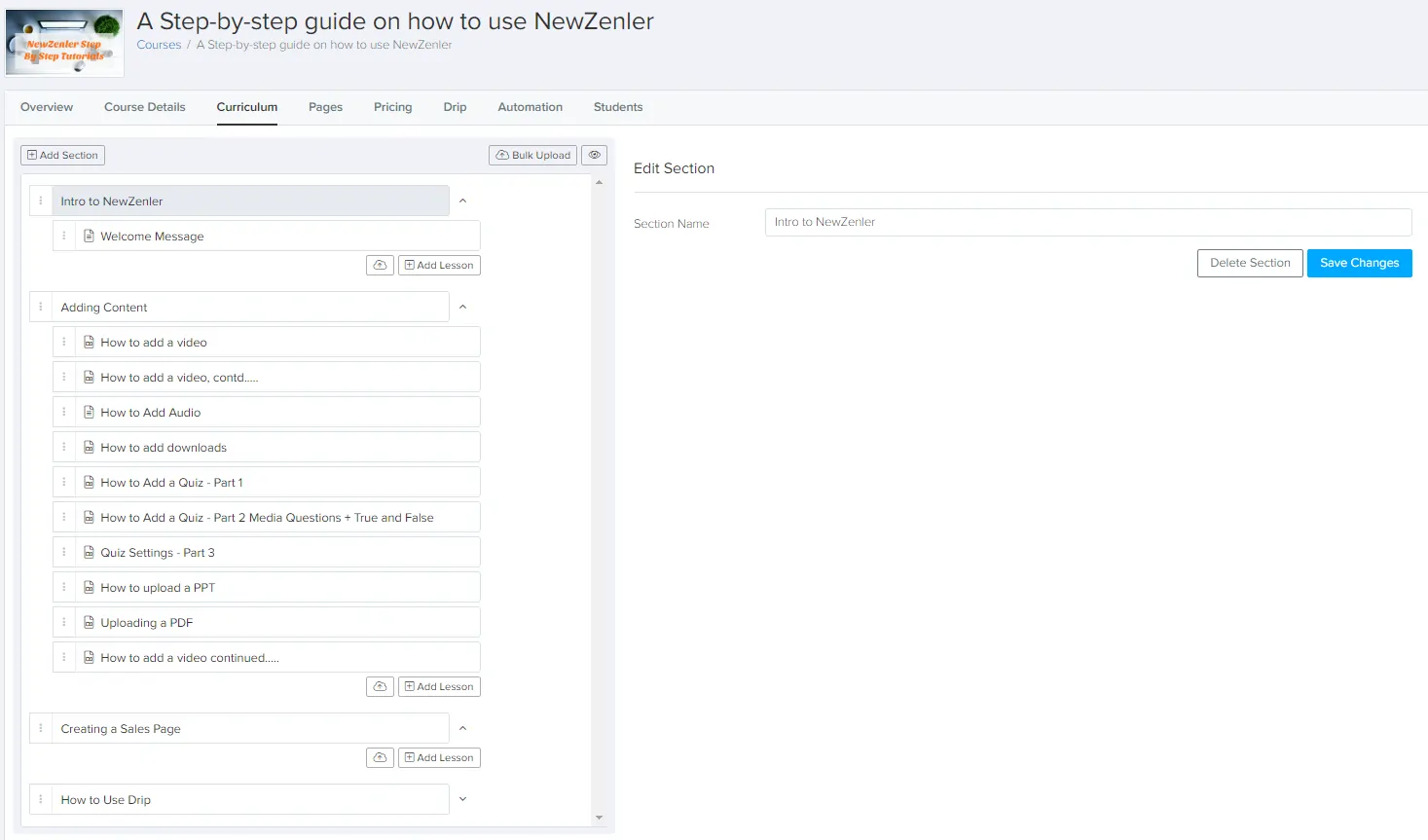1428x840 pixels.
Task: Switch to the Pricing tab
Action: pos(392,107)
